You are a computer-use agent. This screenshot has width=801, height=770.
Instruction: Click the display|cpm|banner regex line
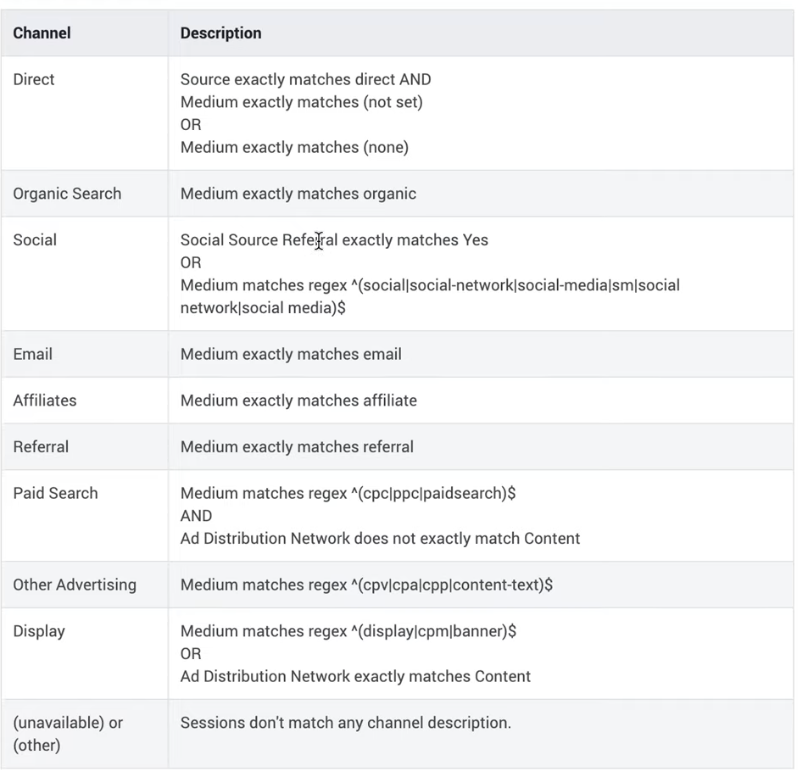tap(348, 632)
